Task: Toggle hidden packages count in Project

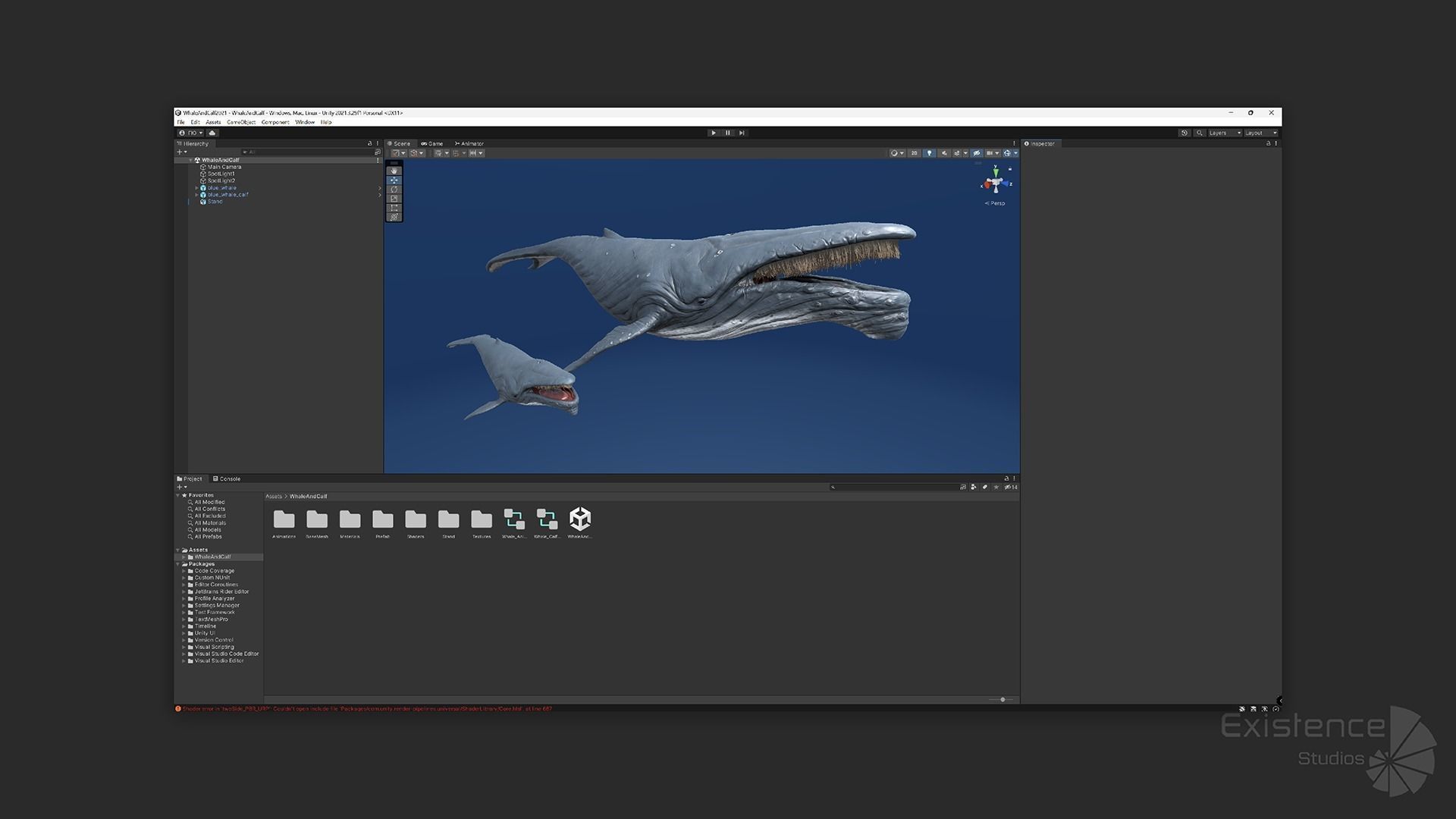Action: (1011, 487)
